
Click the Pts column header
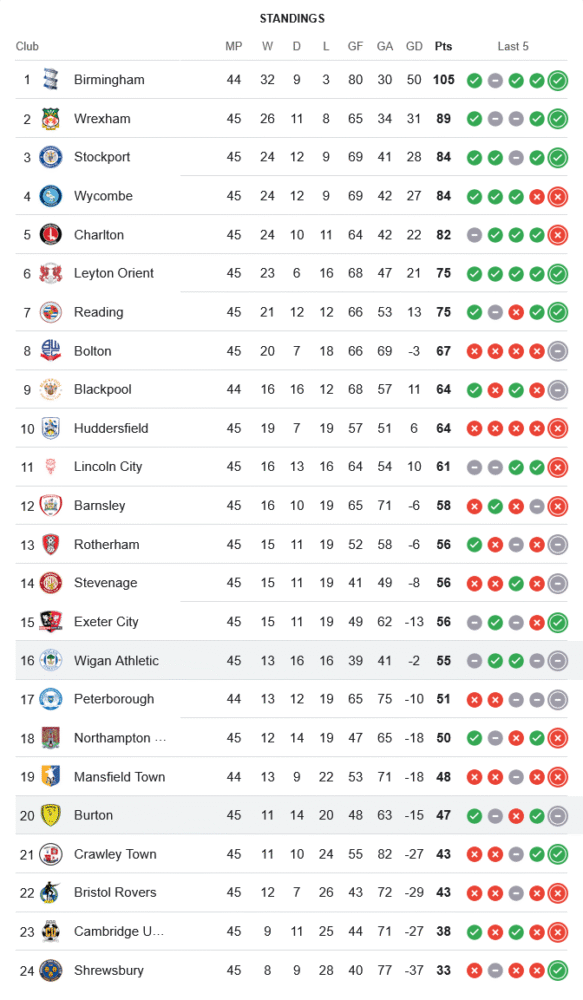(x=443, y=46)
